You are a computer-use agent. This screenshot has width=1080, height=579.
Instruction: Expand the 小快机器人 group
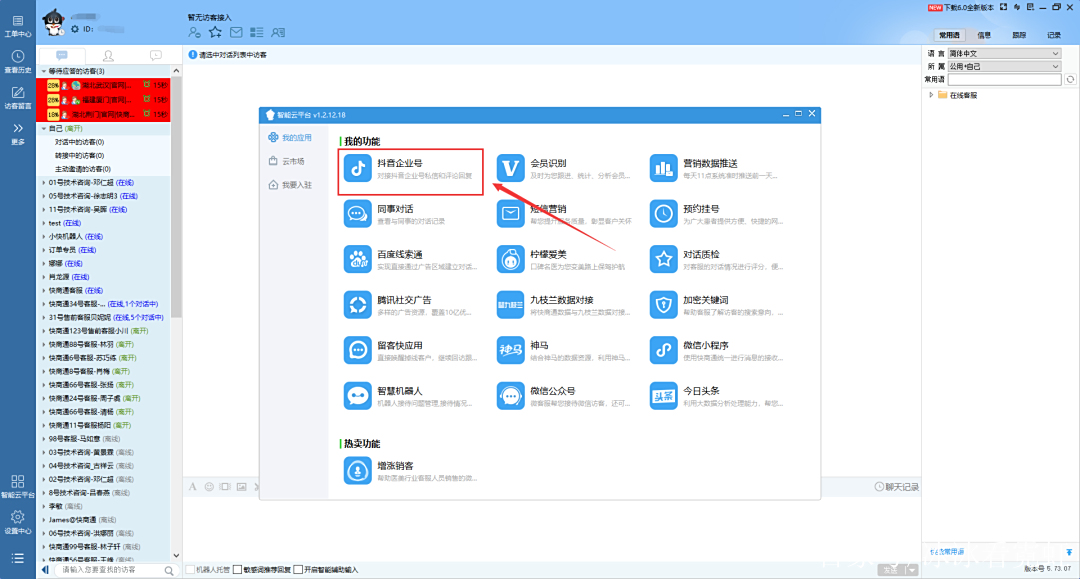pos(44,236)
